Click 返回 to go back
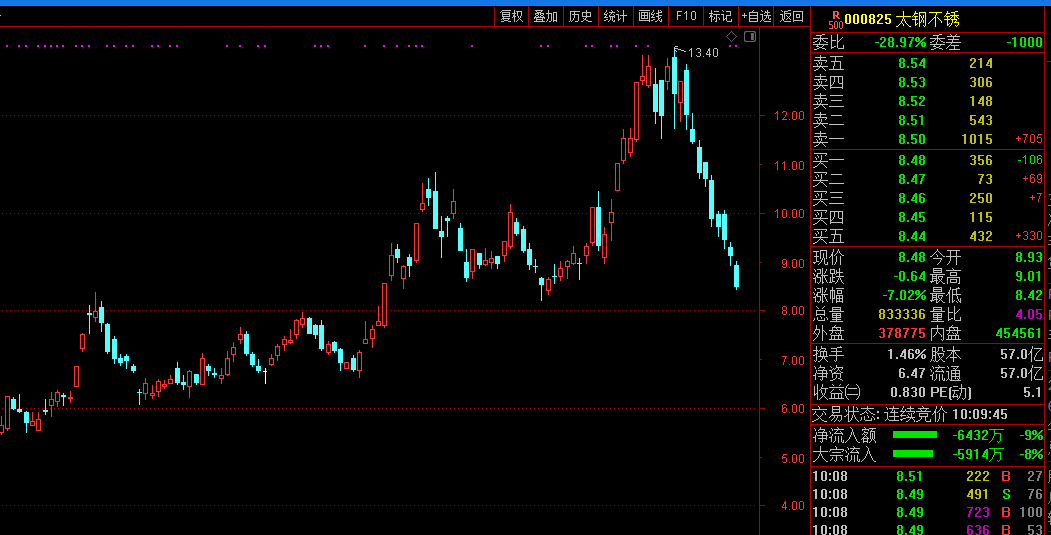 click(792, 17)
